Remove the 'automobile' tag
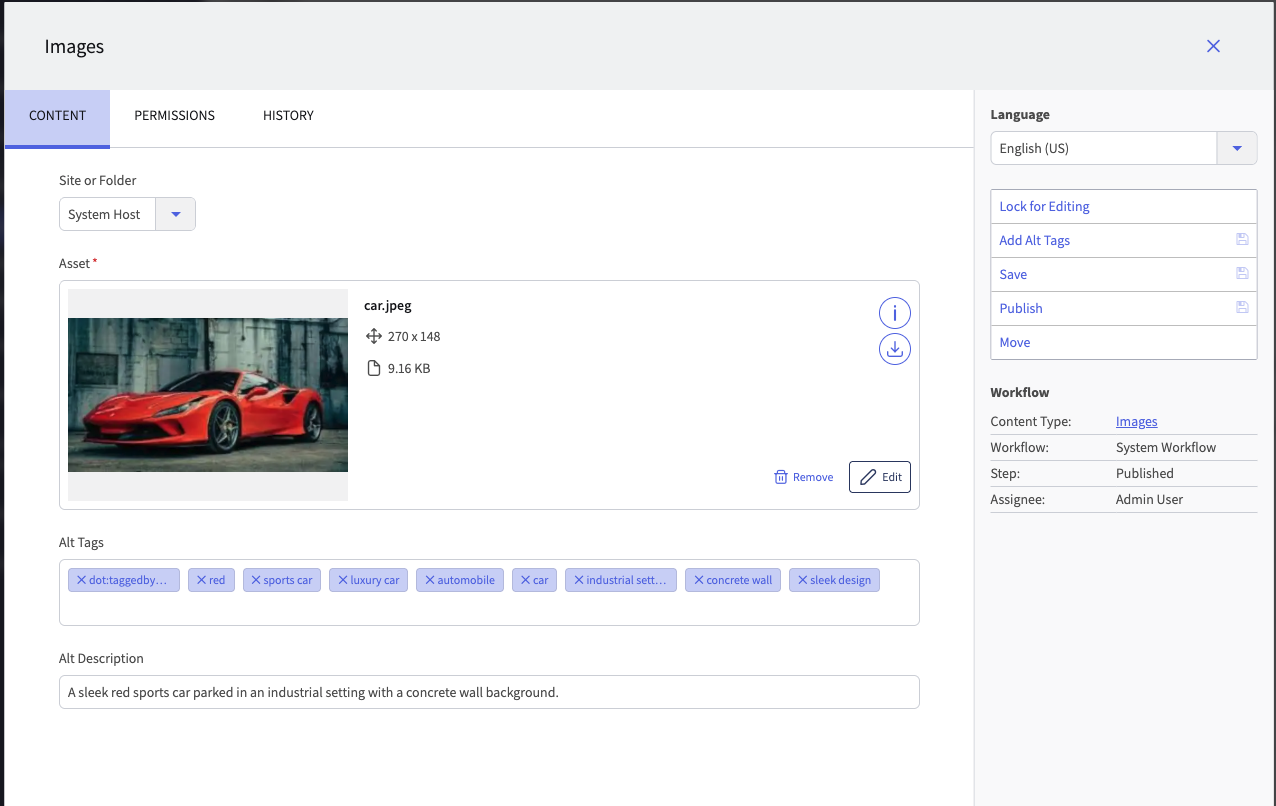 pos(430,580)
